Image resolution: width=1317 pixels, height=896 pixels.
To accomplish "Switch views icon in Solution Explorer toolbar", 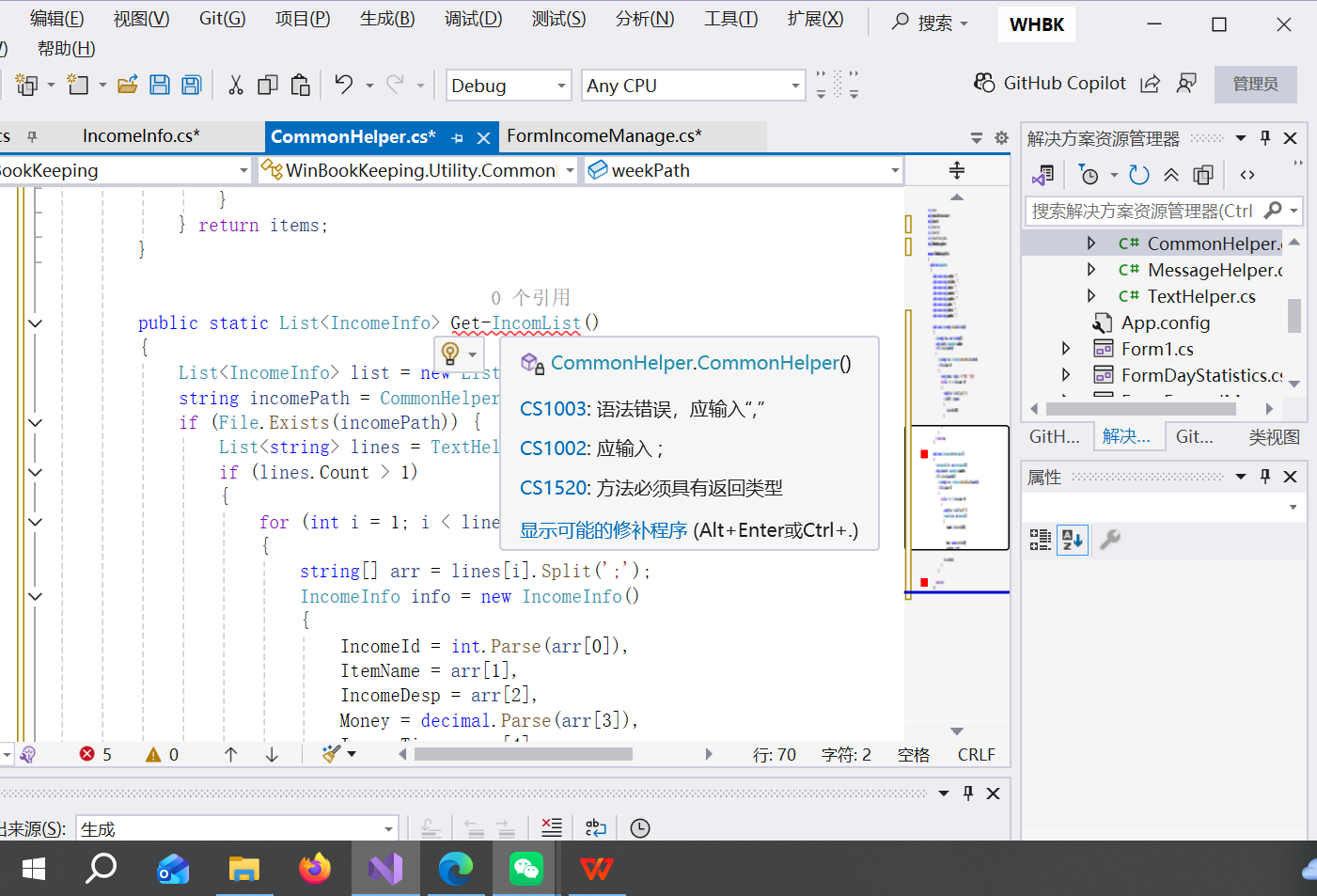I will pyautogui.click(x=1043, y=175).
